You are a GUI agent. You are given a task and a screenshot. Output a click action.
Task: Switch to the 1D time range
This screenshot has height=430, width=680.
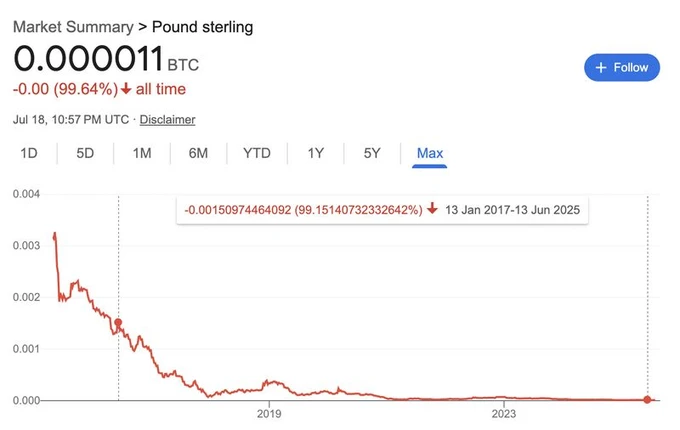coord(29,153)
